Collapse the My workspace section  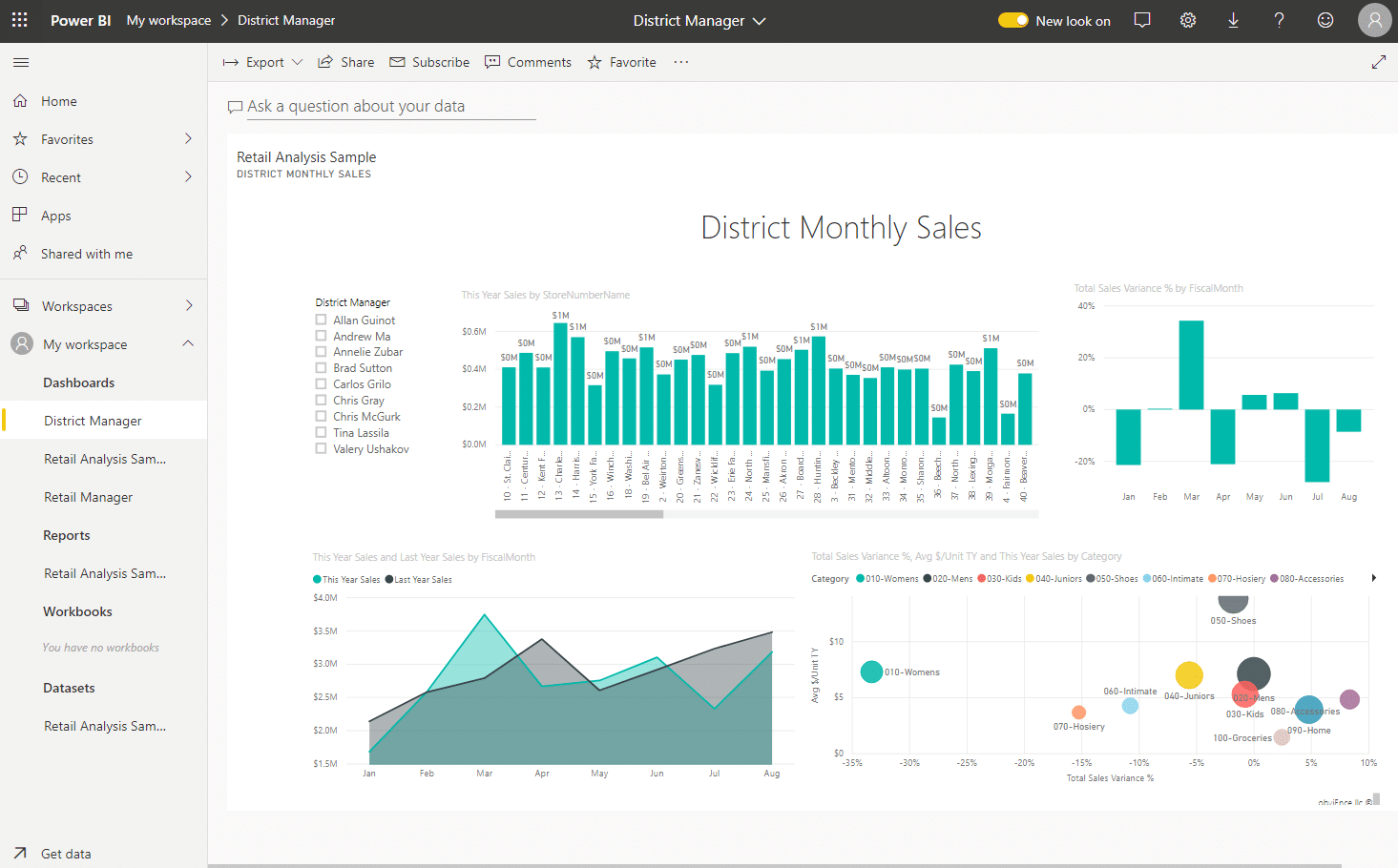coord(187,343)
